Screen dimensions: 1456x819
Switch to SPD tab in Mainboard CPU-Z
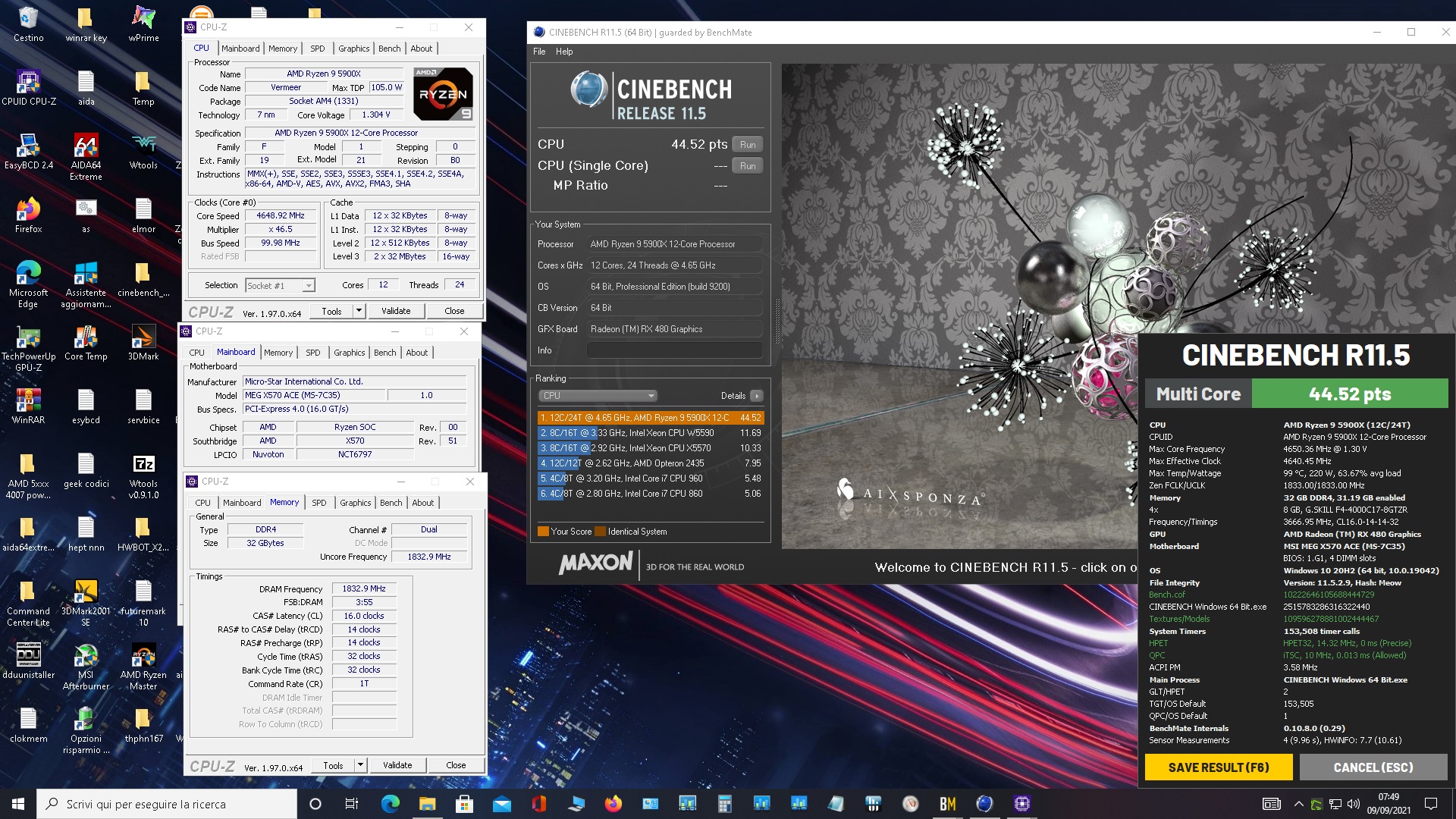click(312, 353)
